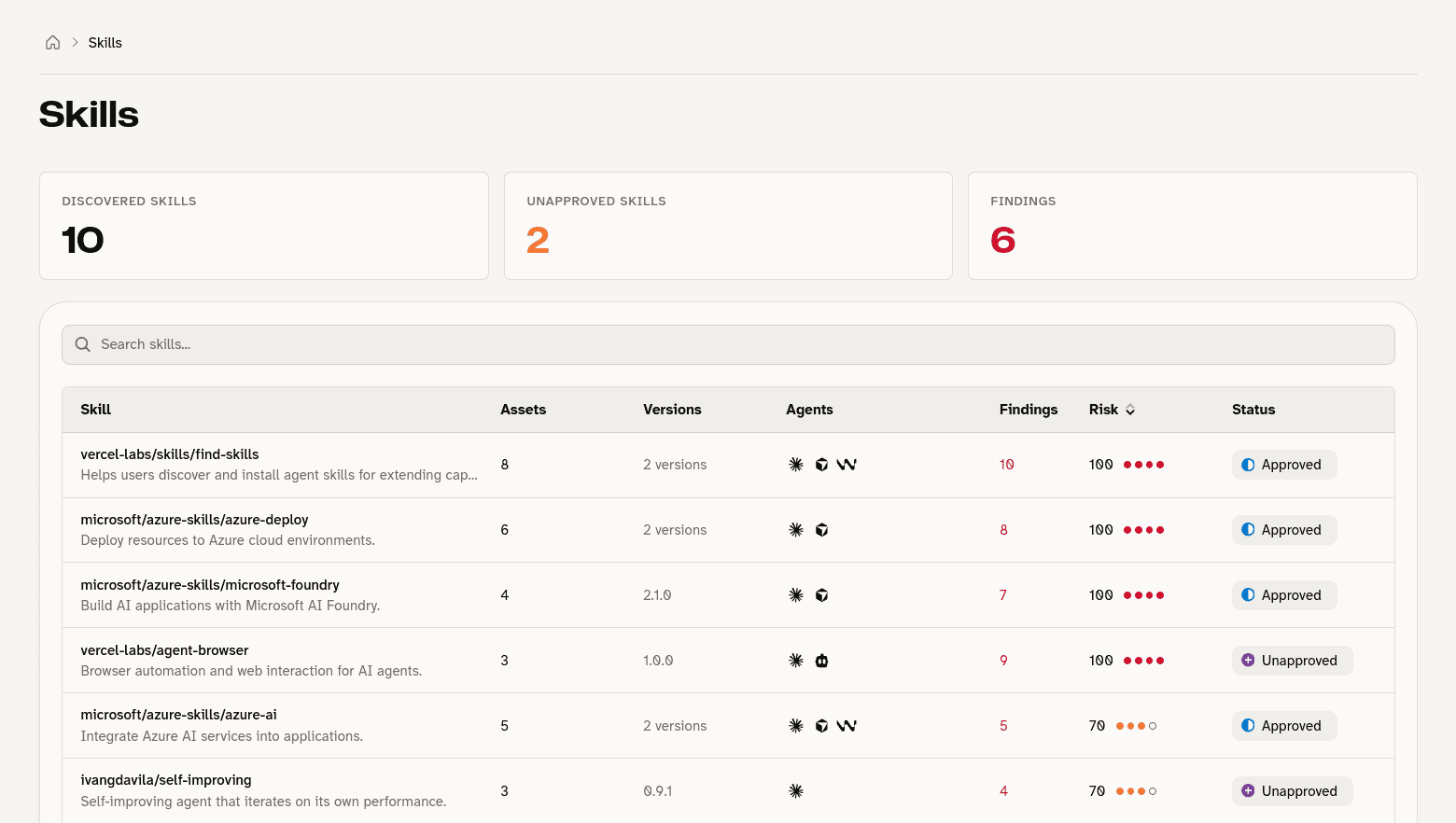Open vercel-labs/agent-browser skill
The height and width of the screenshot is (823, 1456).
(164, 650)
